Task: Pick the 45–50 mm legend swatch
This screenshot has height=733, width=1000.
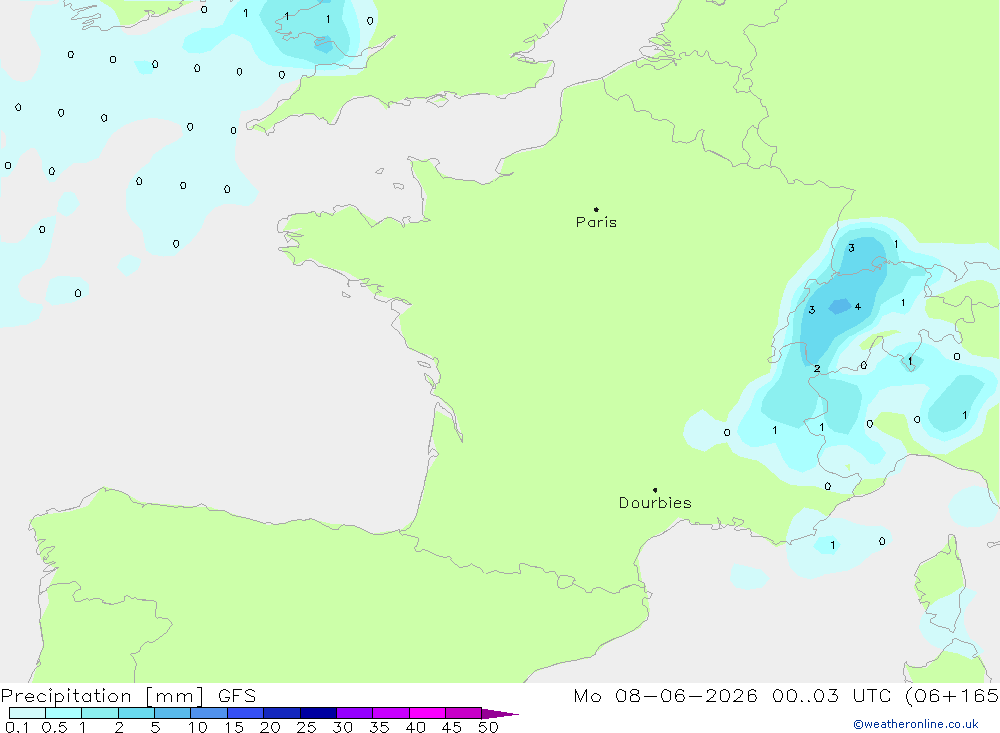Action: (x=464, y=713)
